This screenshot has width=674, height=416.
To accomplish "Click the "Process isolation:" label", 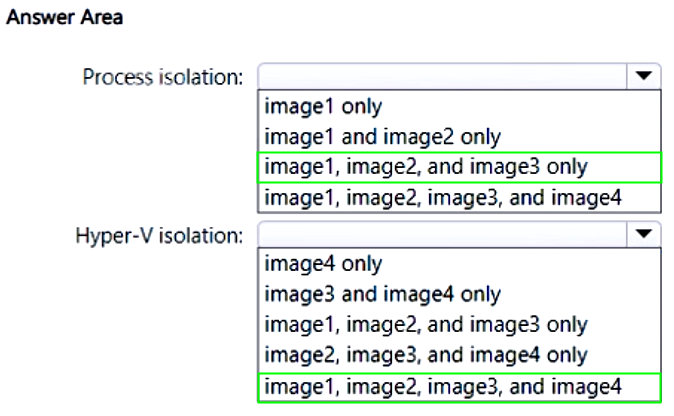I will (x=163, y=77).
